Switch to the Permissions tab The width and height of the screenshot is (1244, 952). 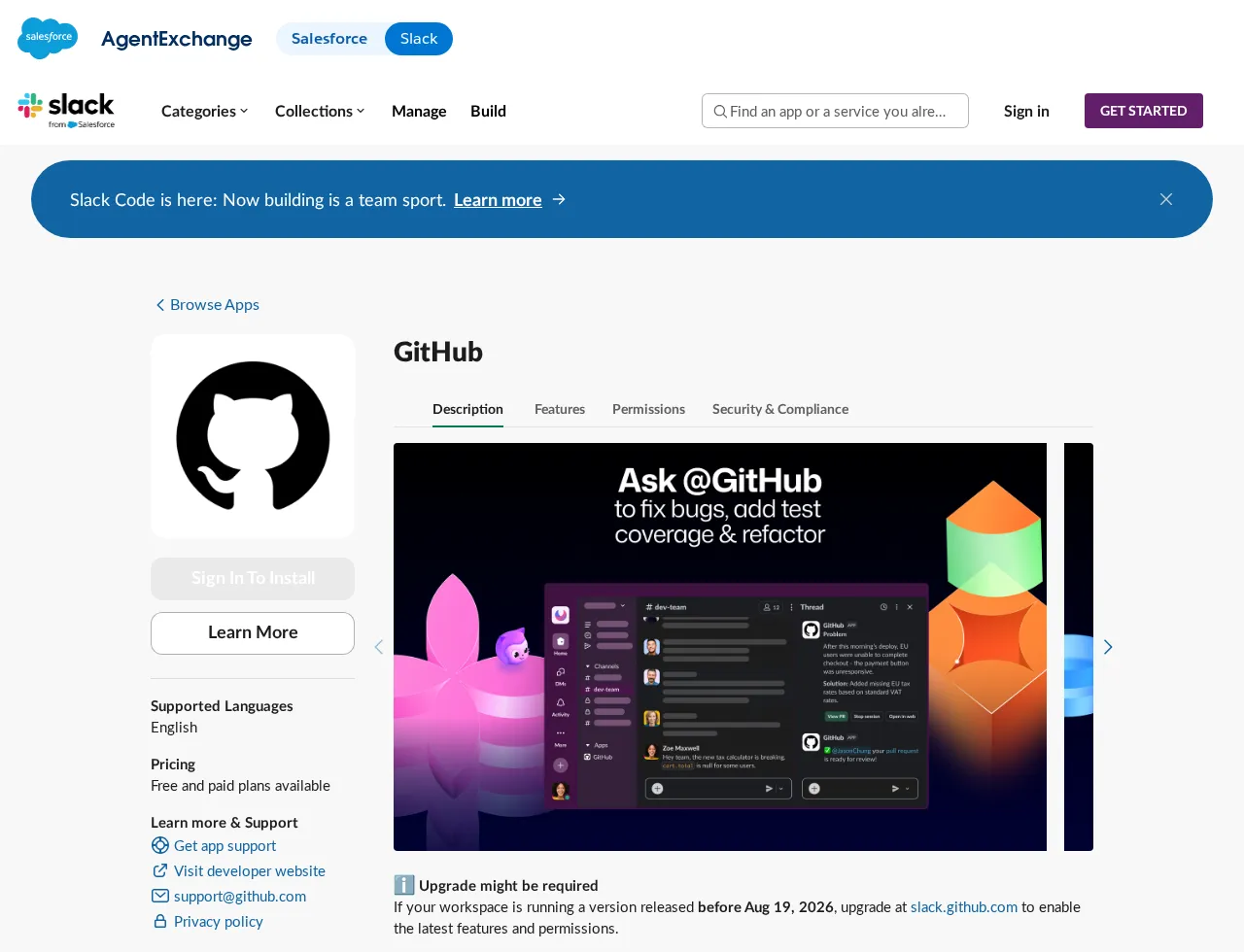648,409
